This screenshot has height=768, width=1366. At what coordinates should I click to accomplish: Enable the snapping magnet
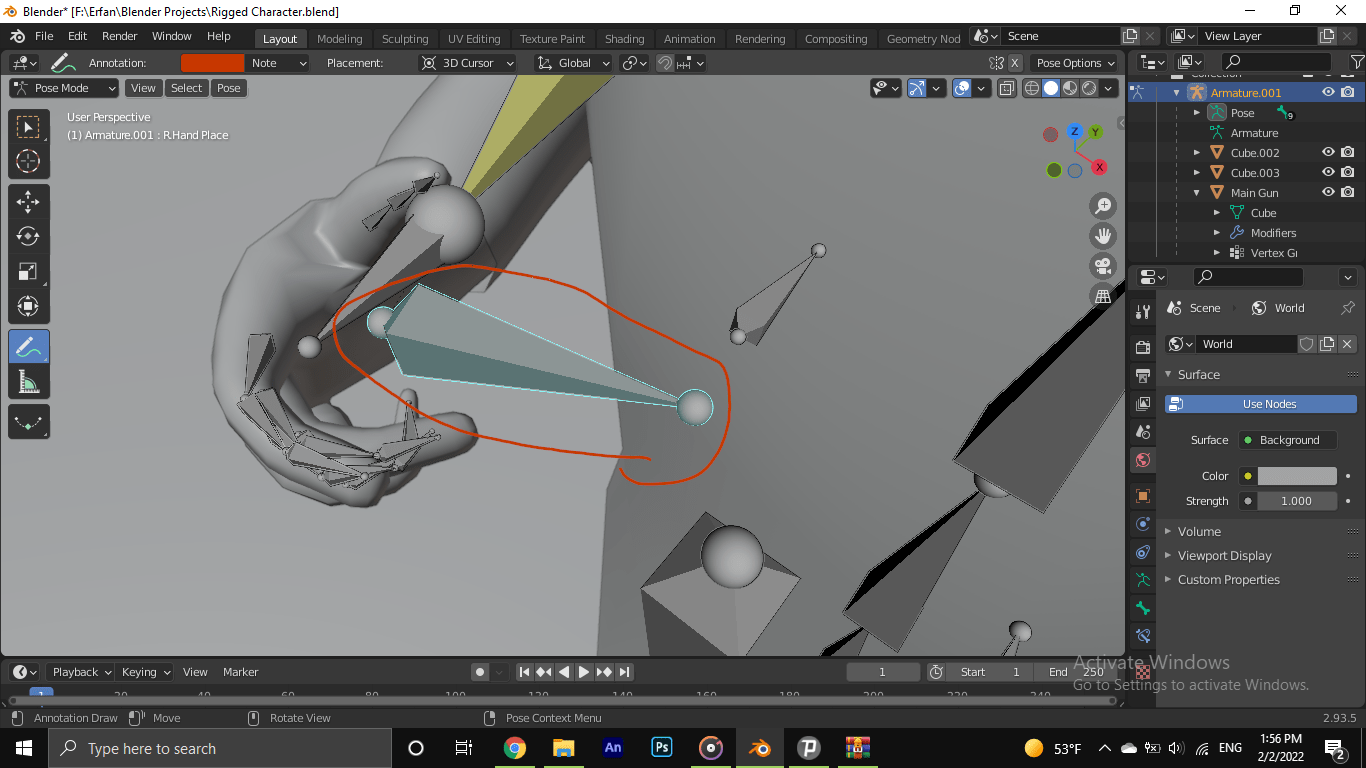665,63
